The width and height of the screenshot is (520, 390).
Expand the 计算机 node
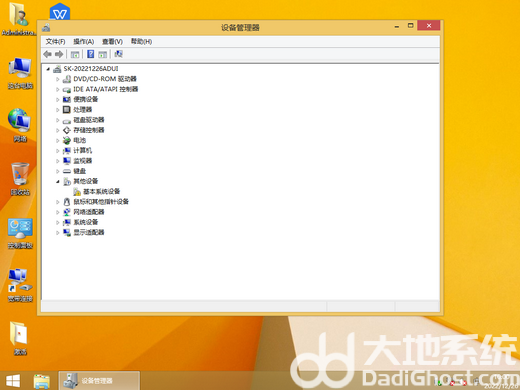pyautogui.click(x=58, y=151)
